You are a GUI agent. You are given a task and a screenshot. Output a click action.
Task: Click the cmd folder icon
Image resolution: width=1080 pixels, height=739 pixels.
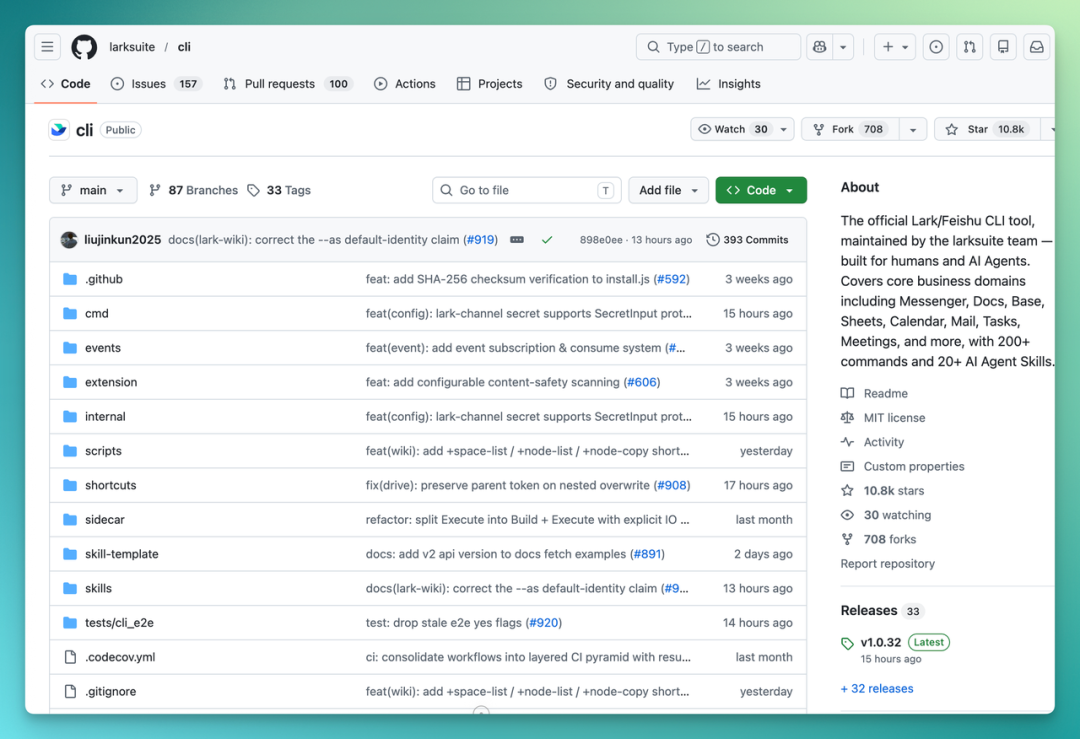pyautogui.click(x=70, y=313)
